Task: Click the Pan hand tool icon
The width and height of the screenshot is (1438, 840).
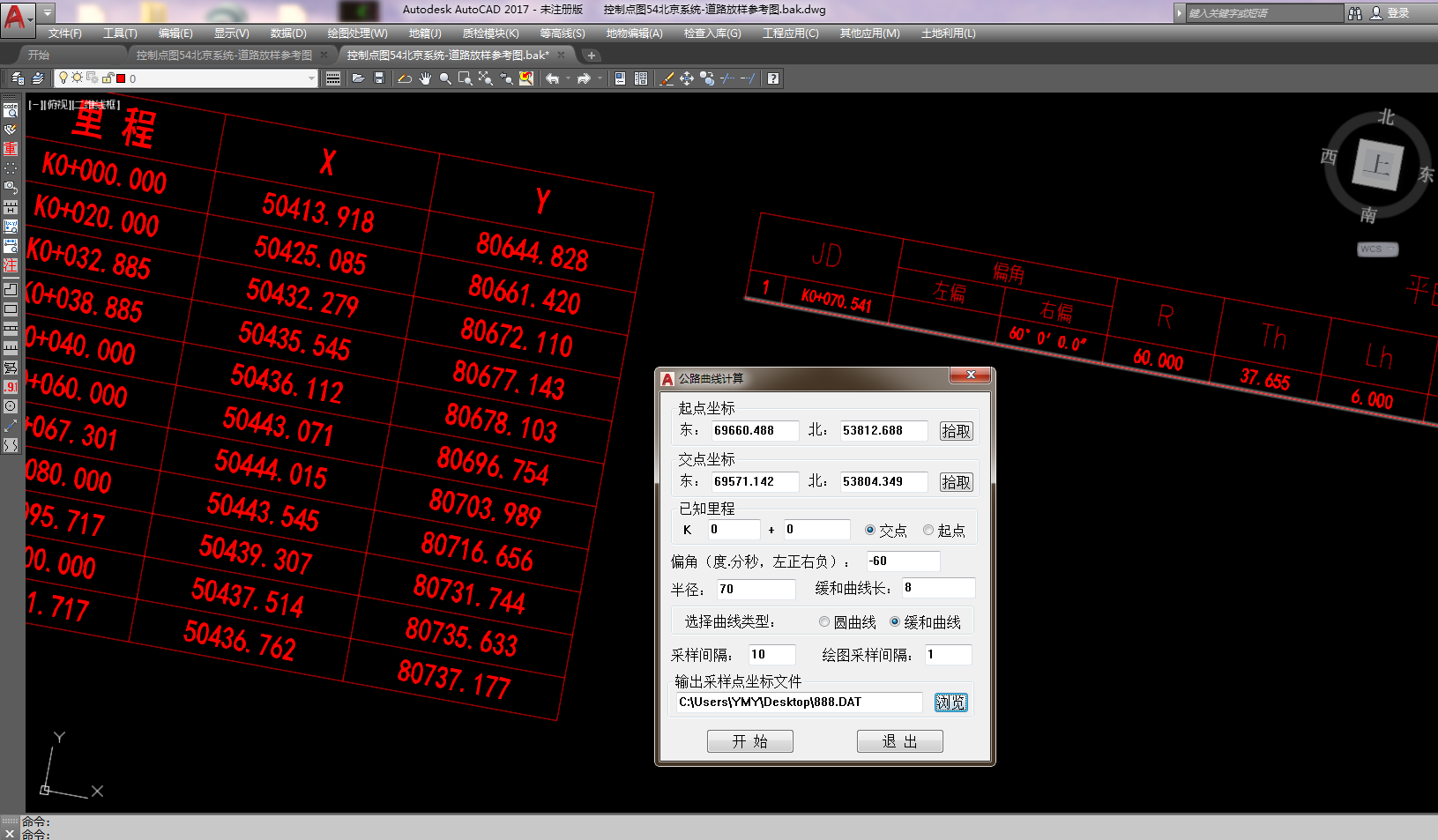Action: [x=425, y=78]
